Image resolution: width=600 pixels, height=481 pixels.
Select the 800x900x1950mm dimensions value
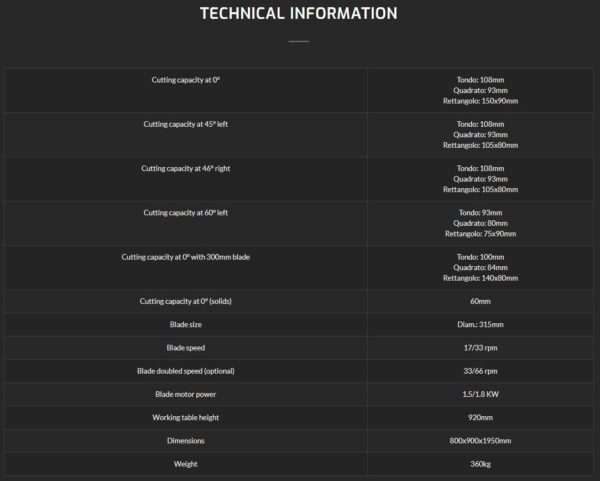point(481,441)
